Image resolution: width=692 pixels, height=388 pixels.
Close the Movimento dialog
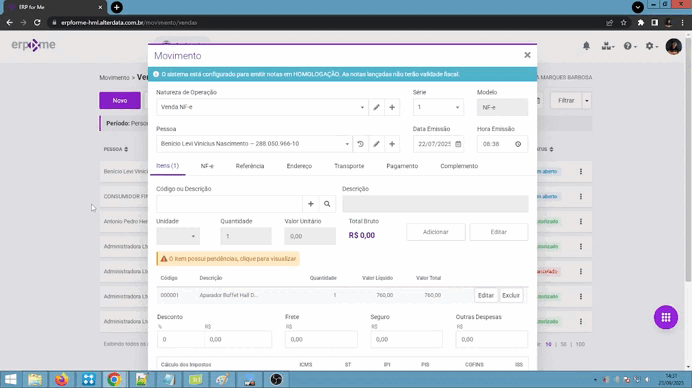(x=527, y=55)
